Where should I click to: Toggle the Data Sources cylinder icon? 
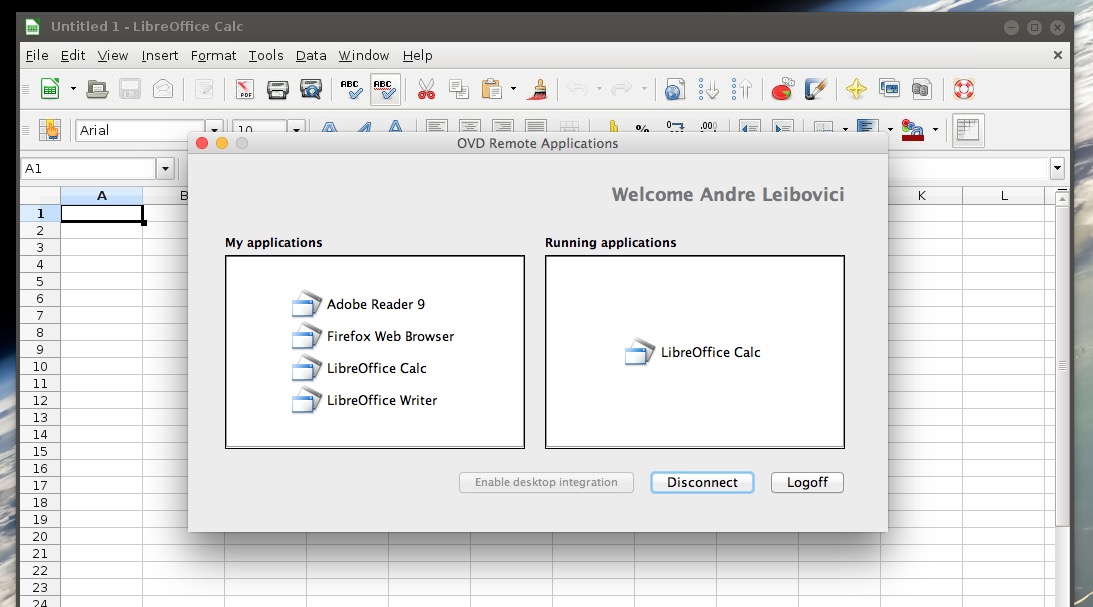(922, 89)
